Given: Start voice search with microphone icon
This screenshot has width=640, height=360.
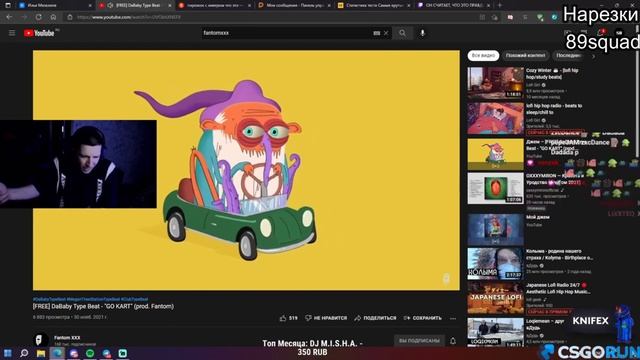Looking at the screenshot, I should tap(422, 33).
